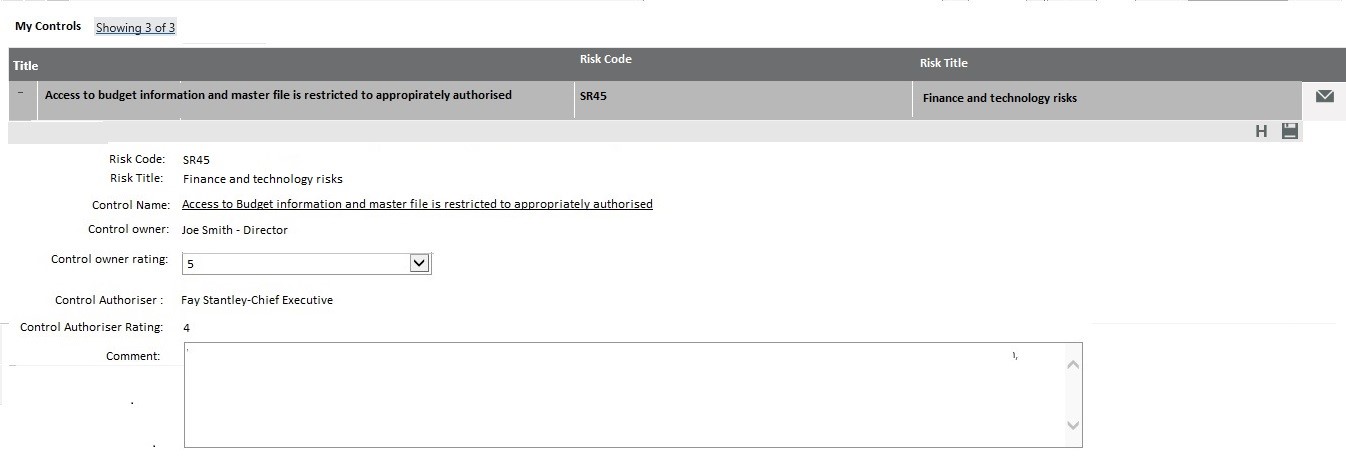Click the H history icon

1261,132
